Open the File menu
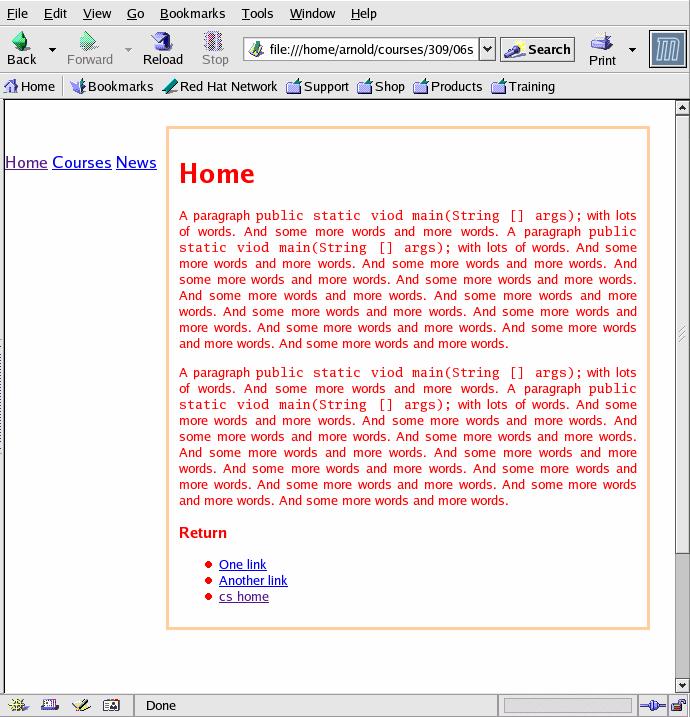Screen dimensions: 690x717 pyautogui.click(x=17, y=14)
